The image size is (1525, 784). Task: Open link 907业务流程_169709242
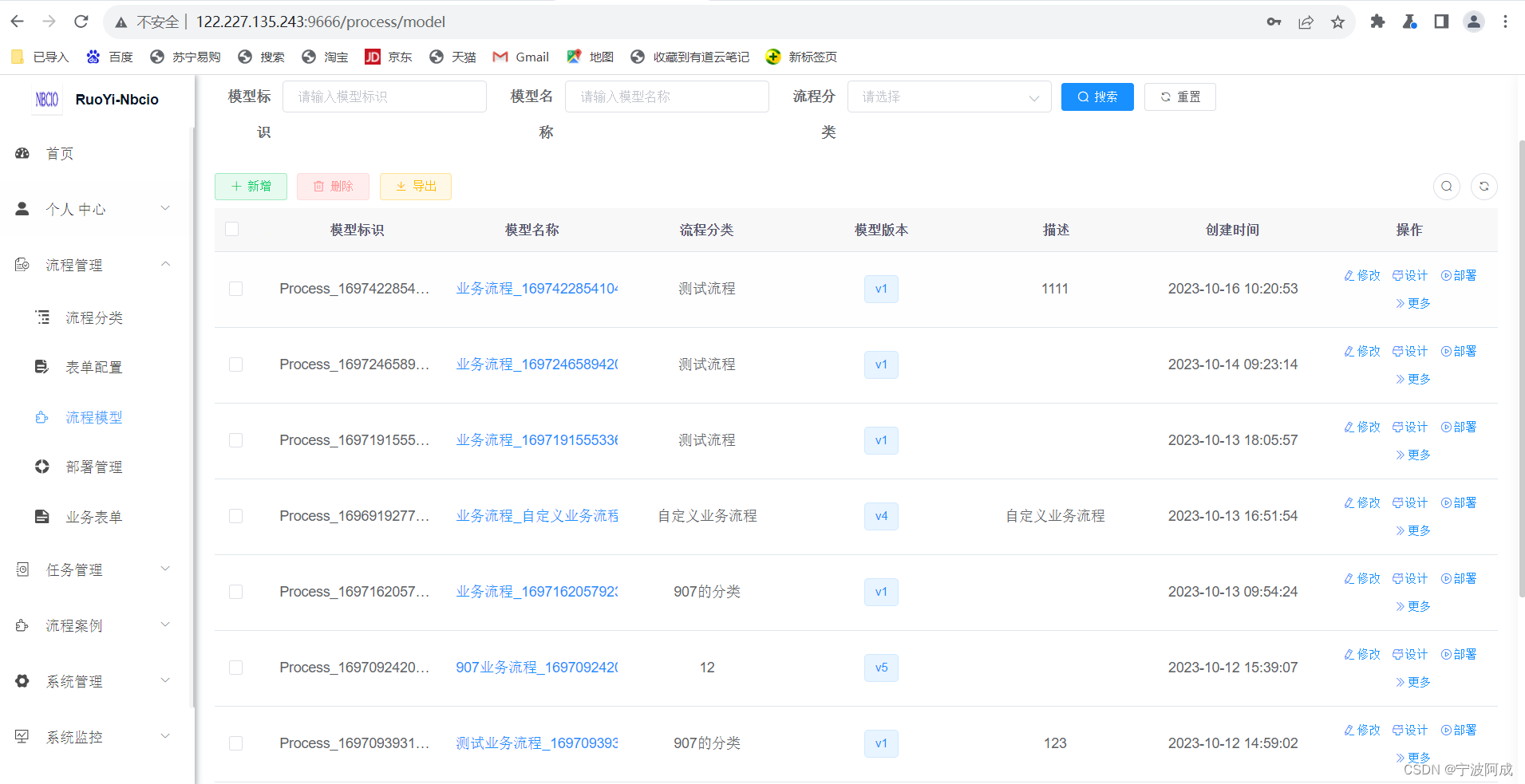coord(537,668)
